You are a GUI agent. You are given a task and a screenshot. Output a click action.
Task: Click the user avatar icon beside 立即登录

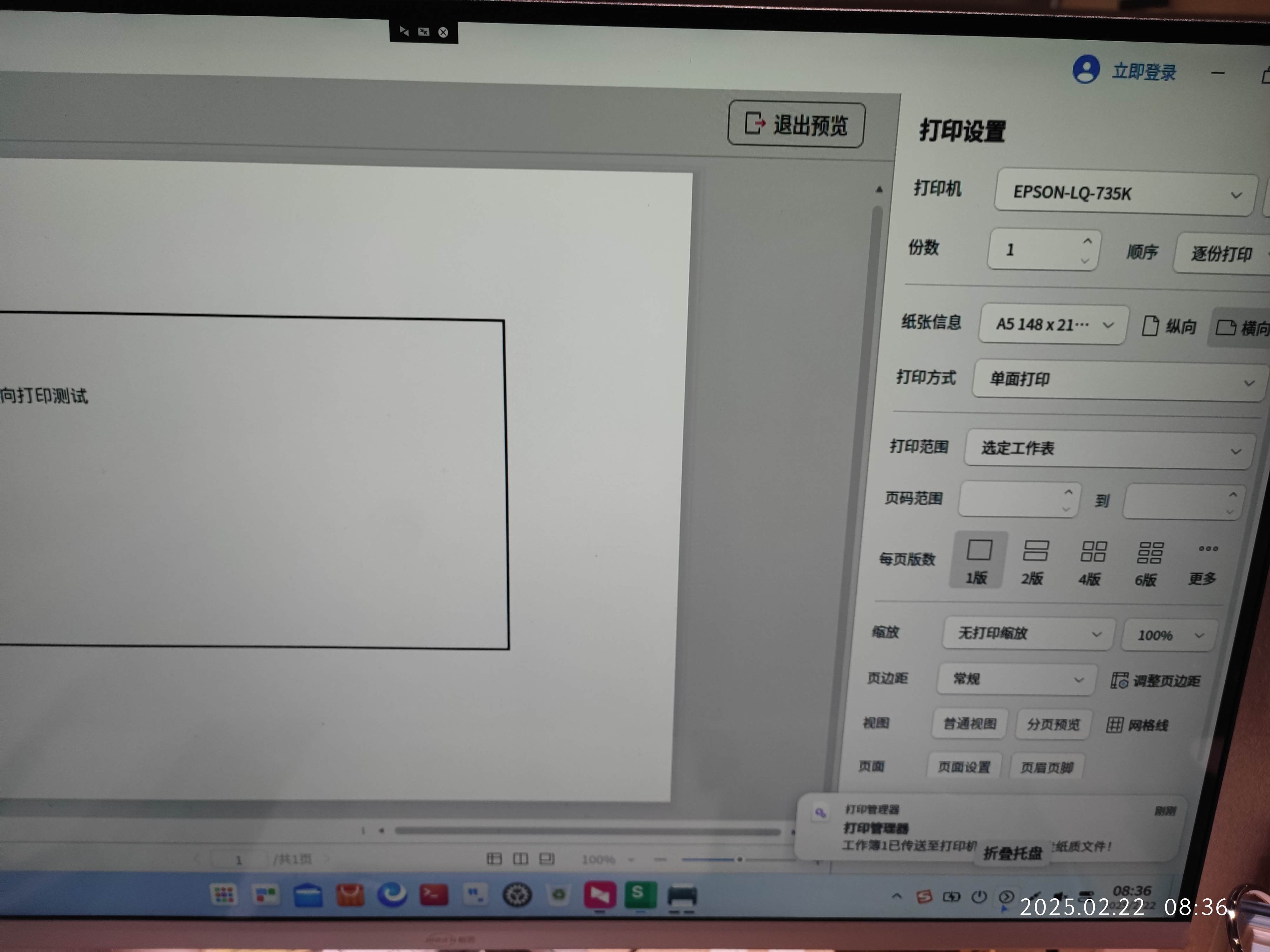click(1086, 69)
